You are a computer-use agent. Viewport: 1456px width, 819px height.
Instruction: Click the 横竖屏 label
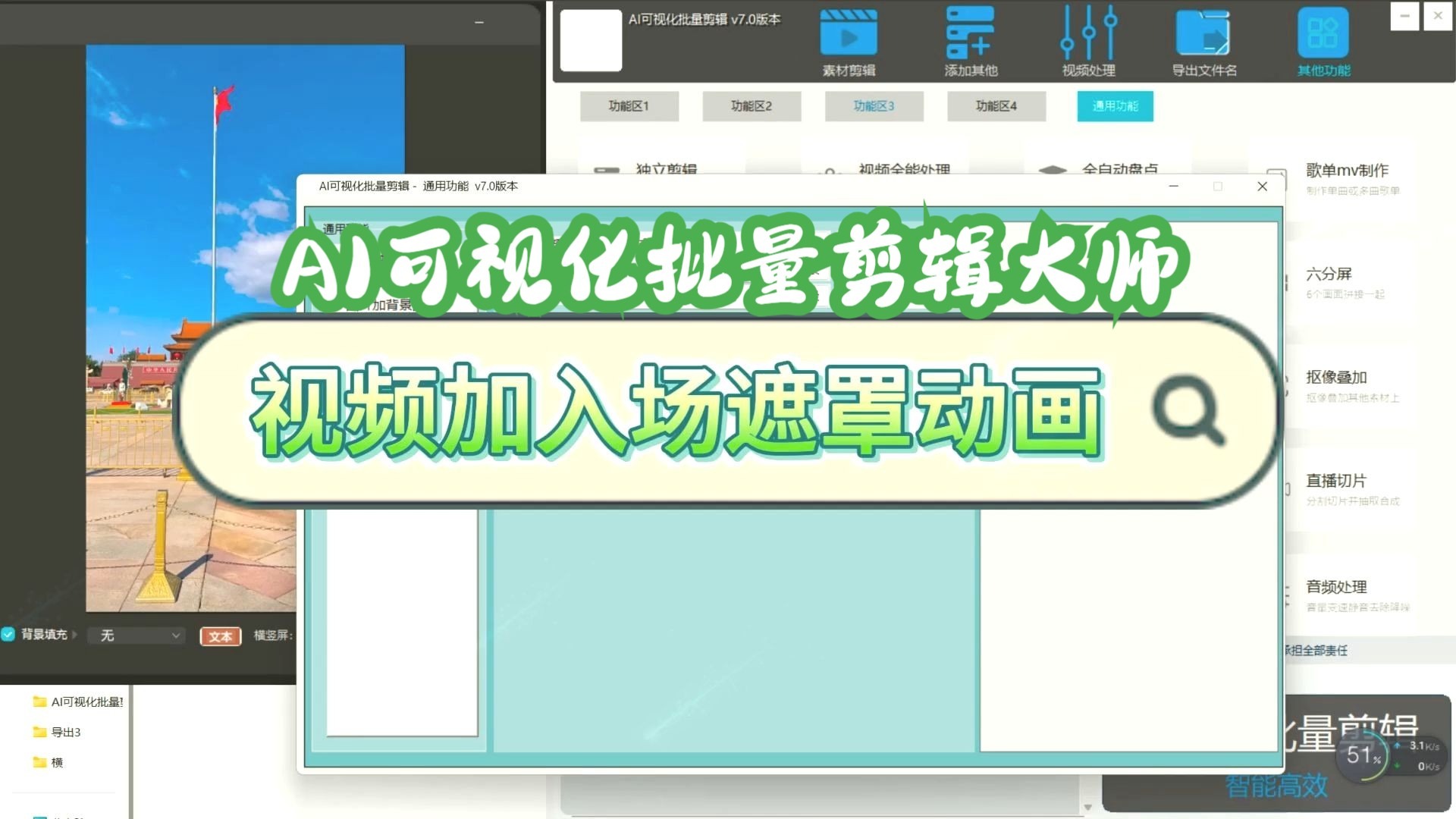[273, 635]
